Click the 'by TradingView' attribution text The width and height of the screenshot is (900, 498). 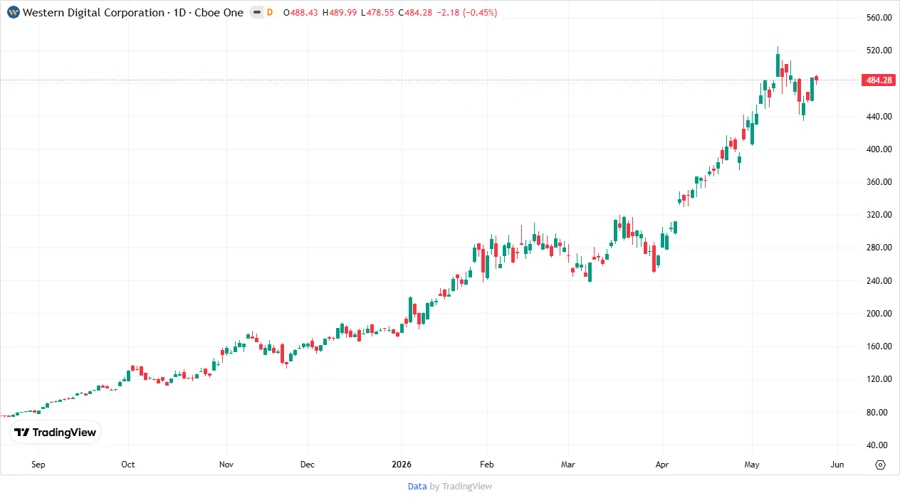(461, 486)
